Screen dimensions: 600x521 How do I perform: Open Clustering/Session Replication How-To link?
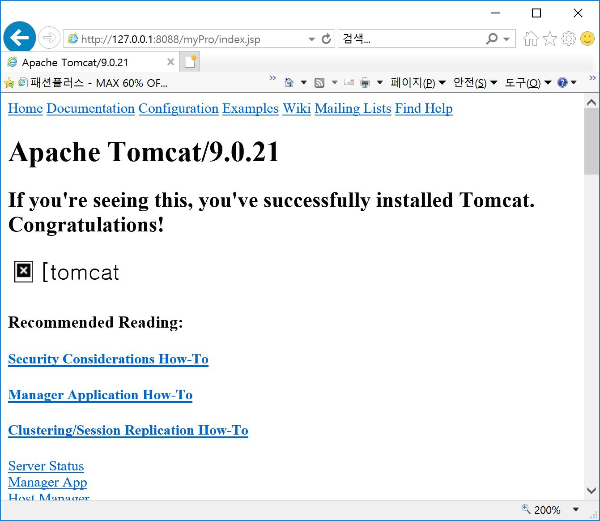(x=128, y=431)
